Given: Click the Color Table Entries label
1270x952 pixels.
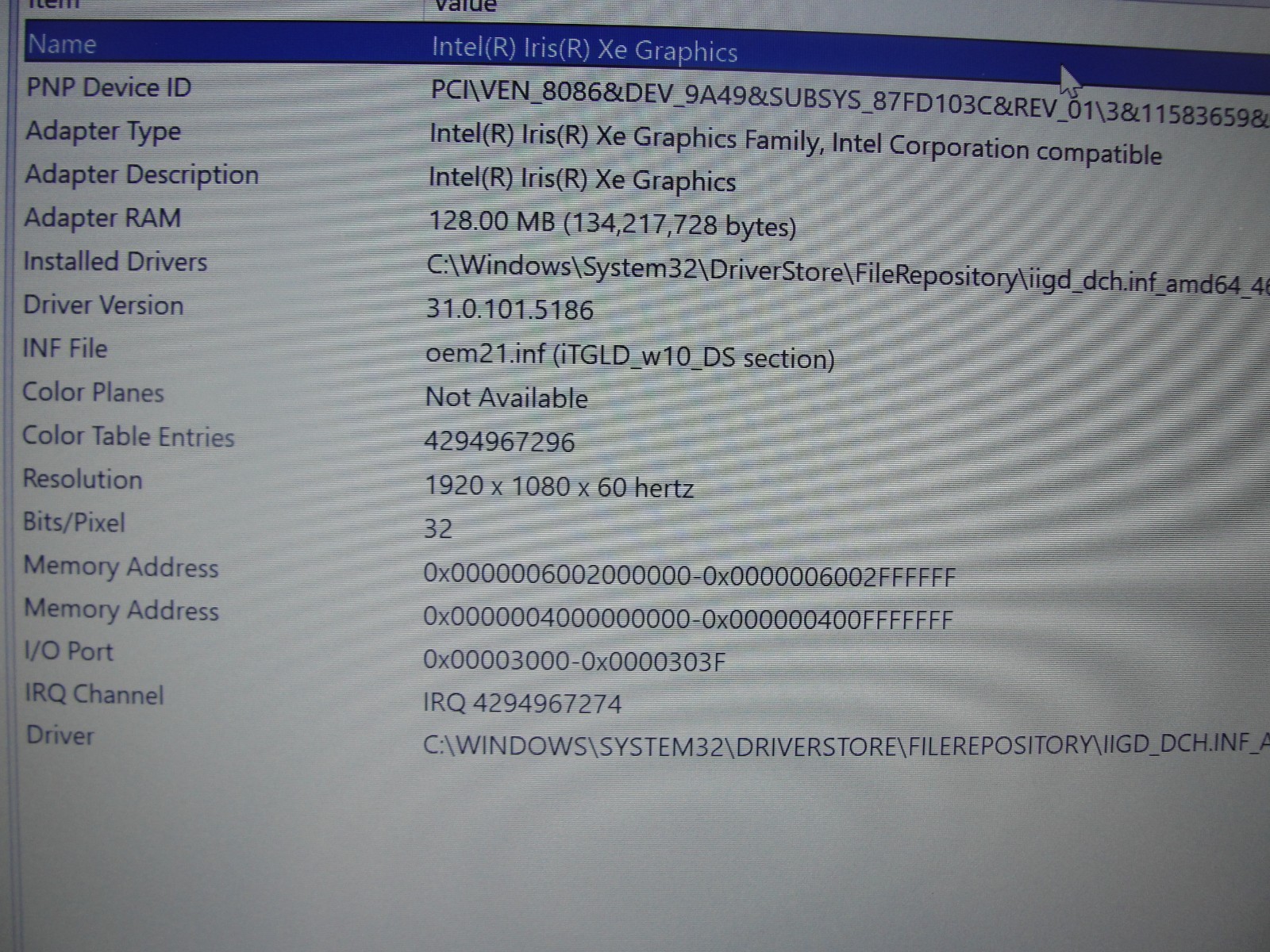Looking at the screenshot, I should 128,436.
